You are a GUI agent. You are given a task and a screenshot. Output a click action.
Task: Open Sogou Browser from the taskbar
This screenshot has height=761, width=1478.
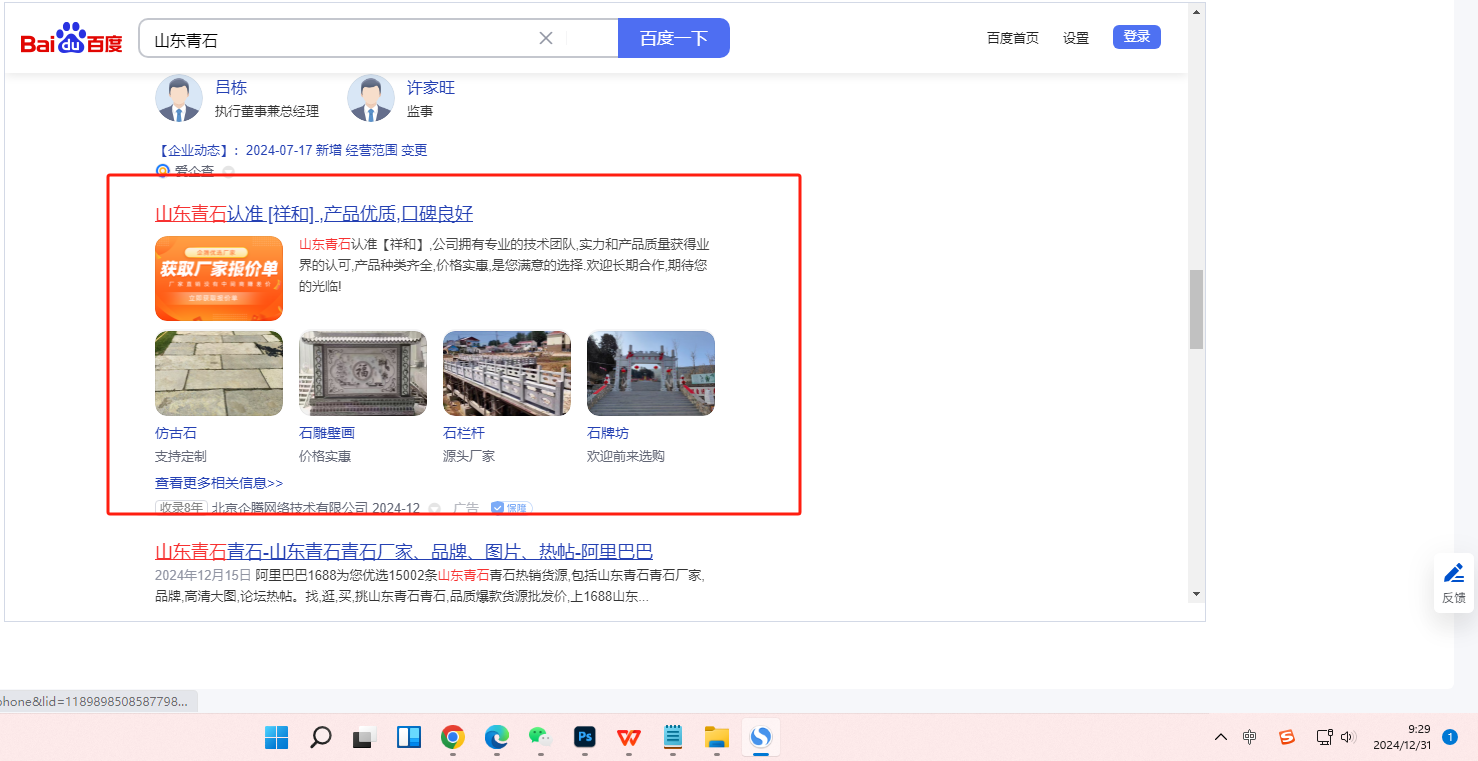(761, 738)
